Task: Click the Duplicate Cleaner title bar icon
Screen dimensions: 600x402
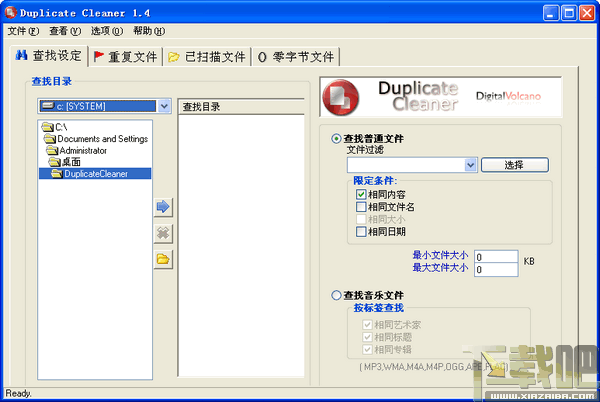Action: (x=10, y=13)
